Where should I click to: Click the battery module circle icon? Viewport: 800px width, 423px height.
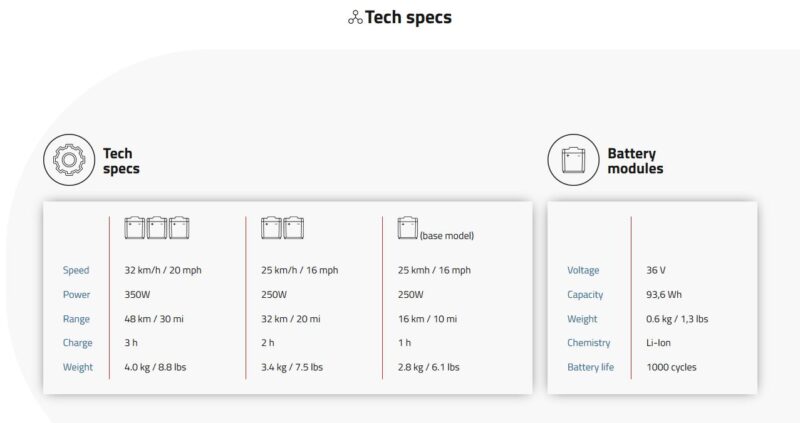click(573, 160)
